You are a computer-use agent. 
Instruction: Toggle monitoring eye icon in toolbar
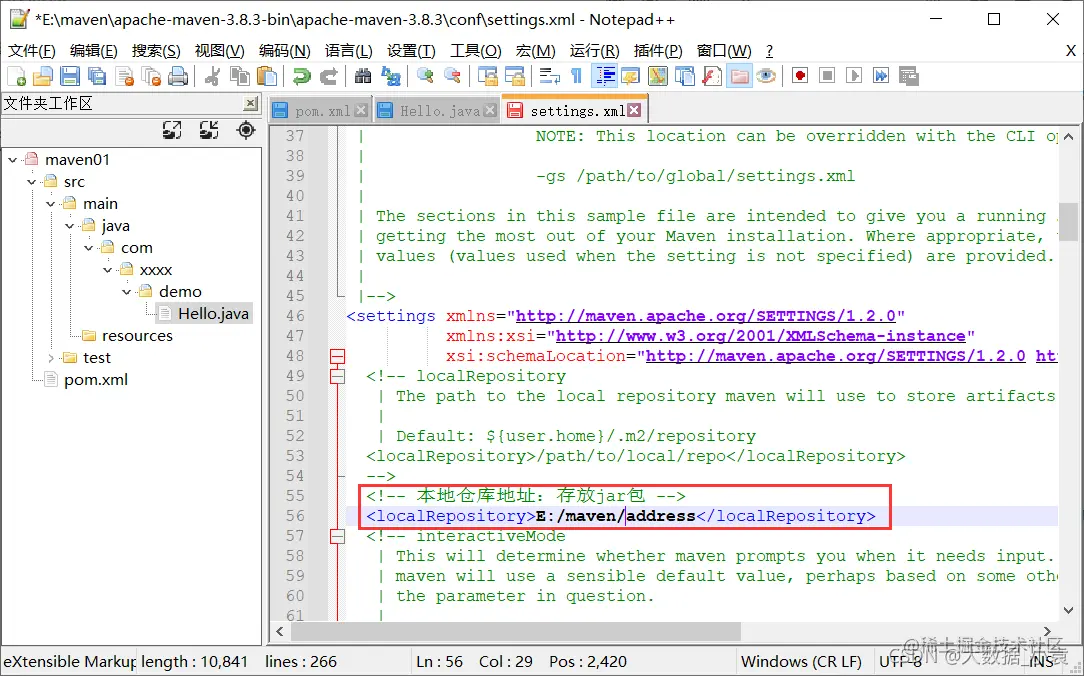pos(766,76)
